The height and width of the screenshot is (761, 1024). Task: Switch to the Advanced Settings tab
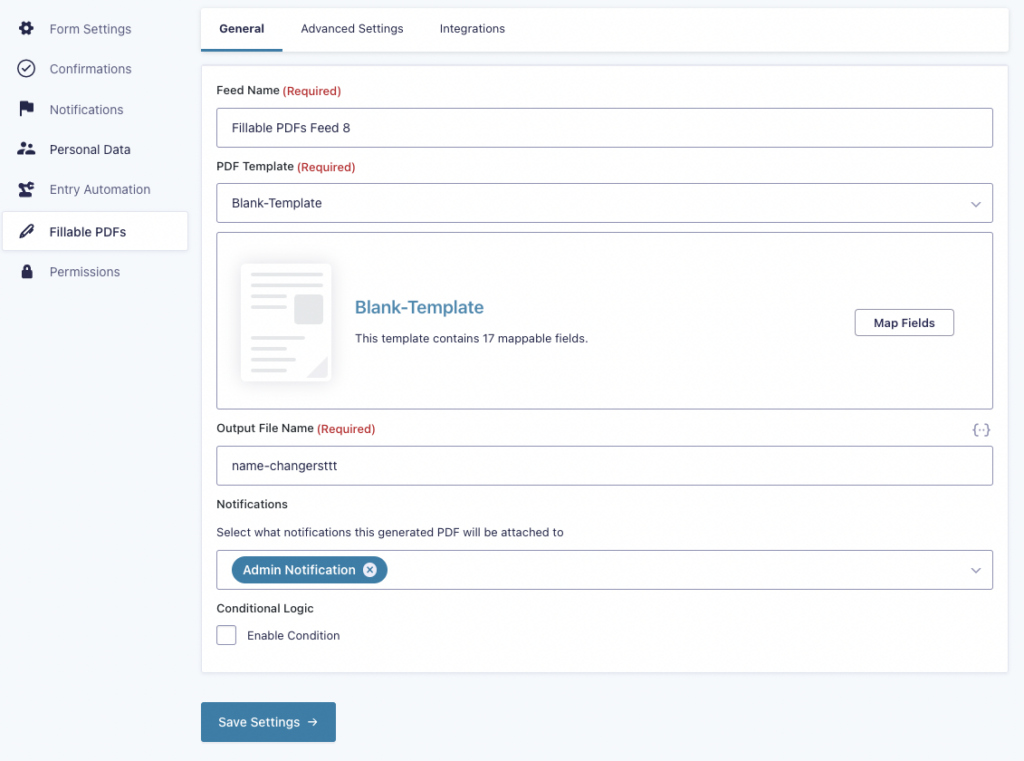click(x=352, y=29)
